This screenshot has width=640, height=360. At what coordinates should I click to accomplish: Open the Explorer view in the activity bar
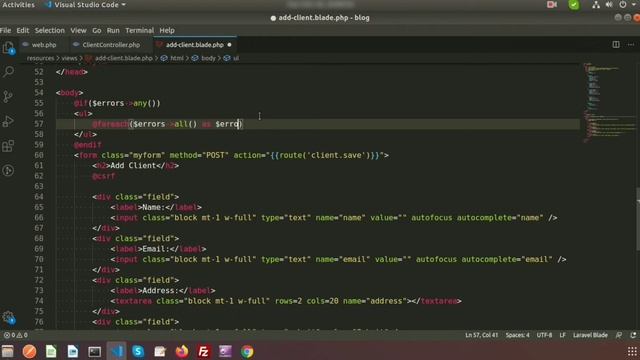coord(8,48)
